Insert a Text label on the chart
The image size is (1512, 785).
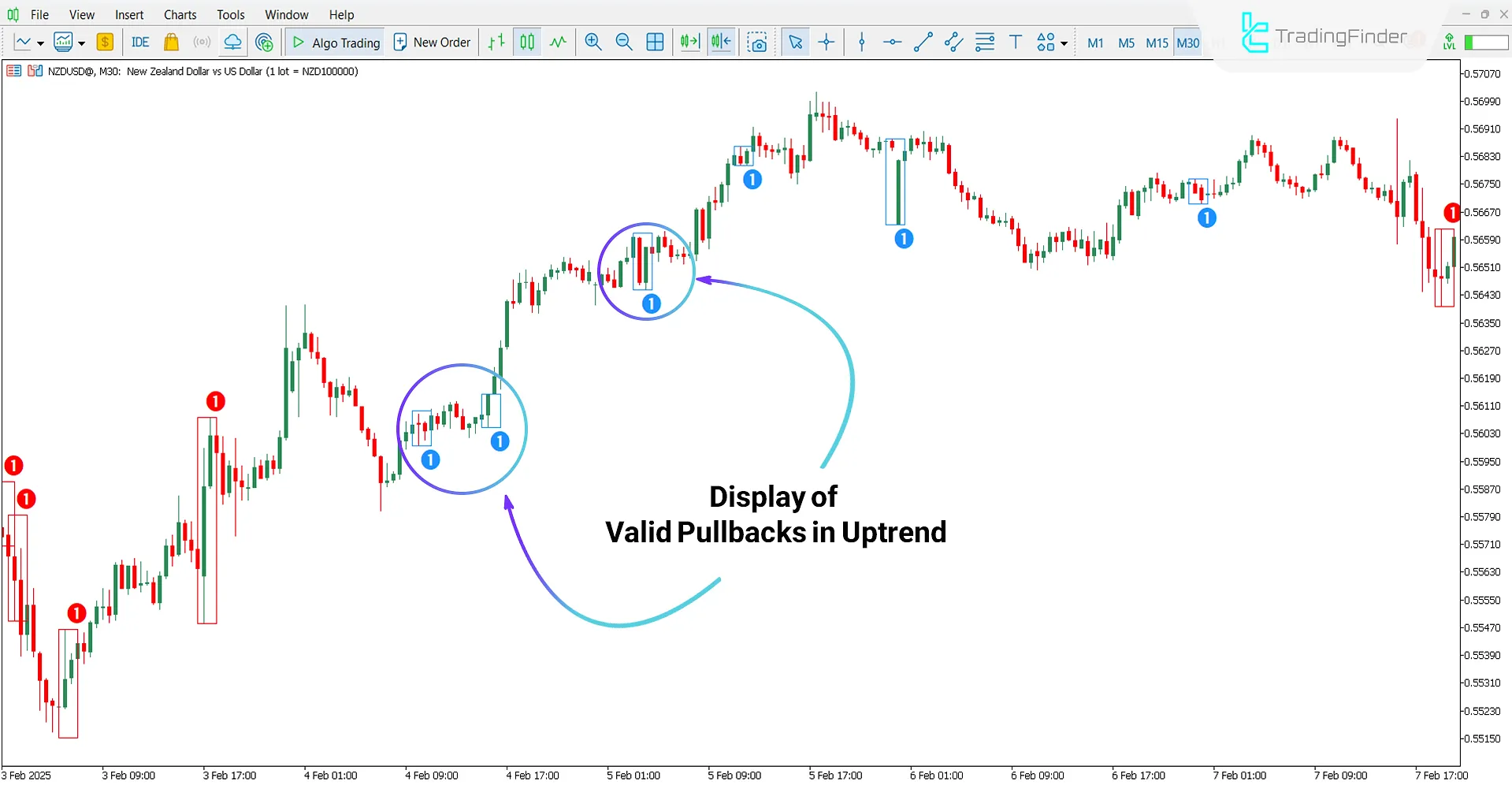(1015, 42)
